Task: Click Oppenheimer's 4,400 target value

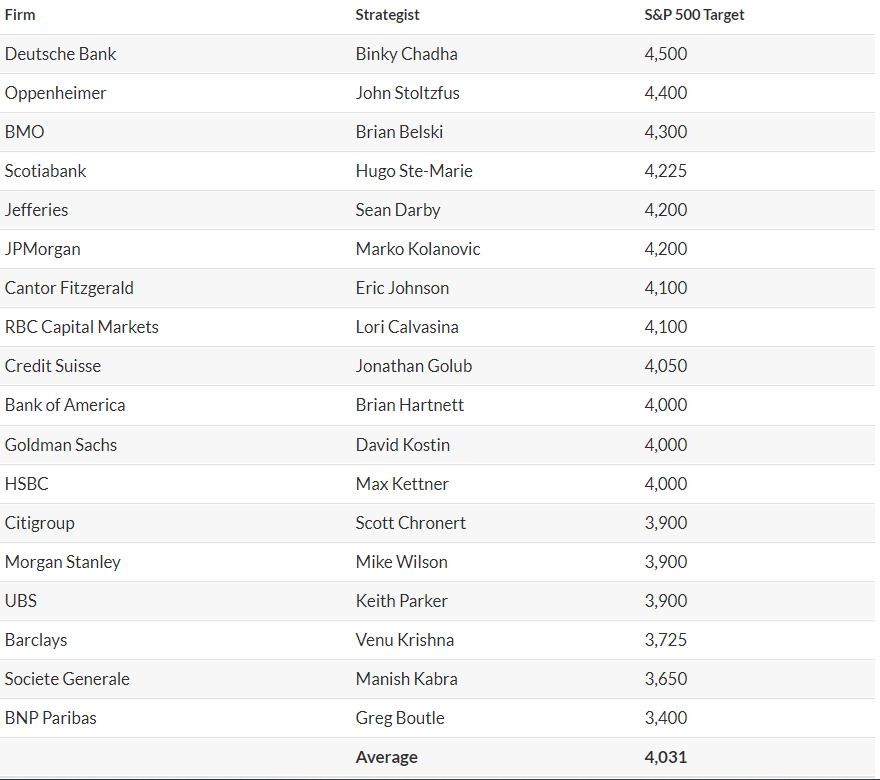Action: (666, 93)
